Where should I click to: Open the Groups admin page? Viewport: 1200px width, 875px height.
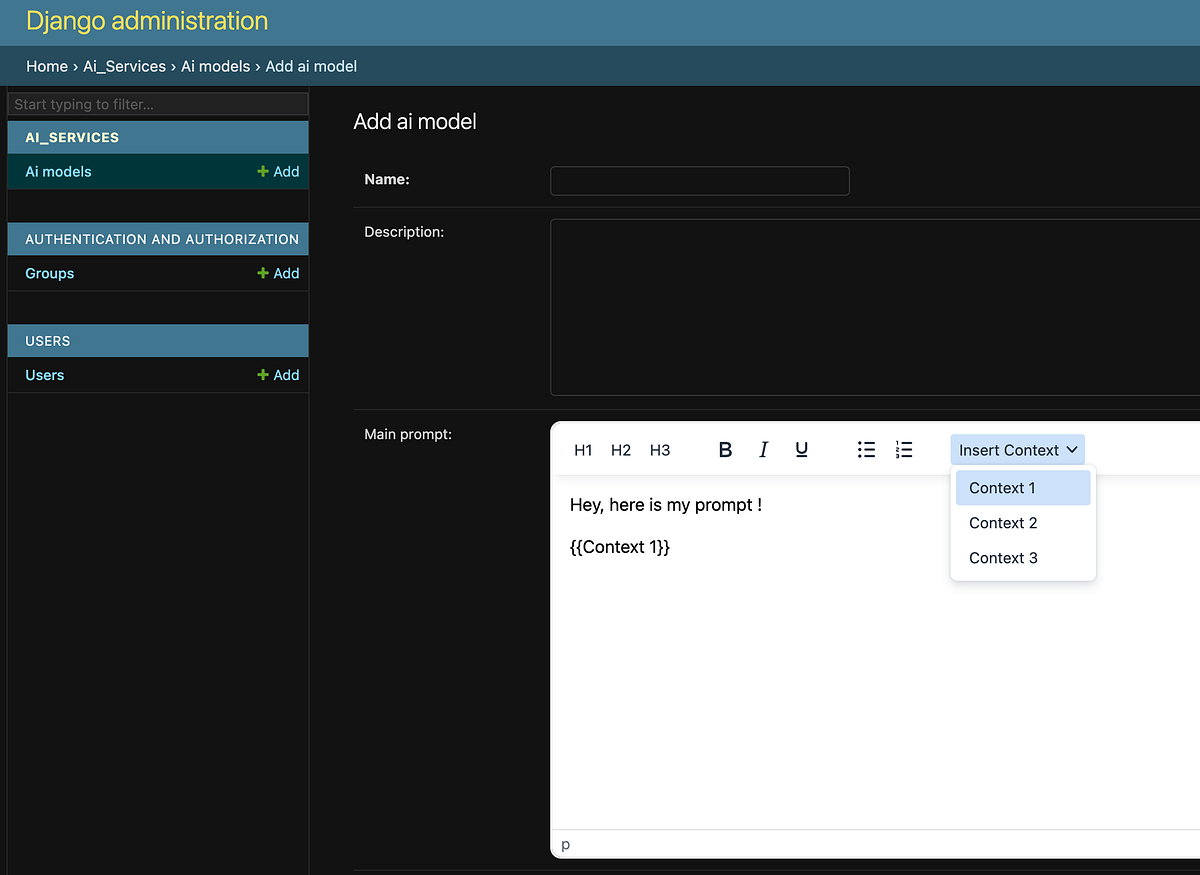click(49, 273)
